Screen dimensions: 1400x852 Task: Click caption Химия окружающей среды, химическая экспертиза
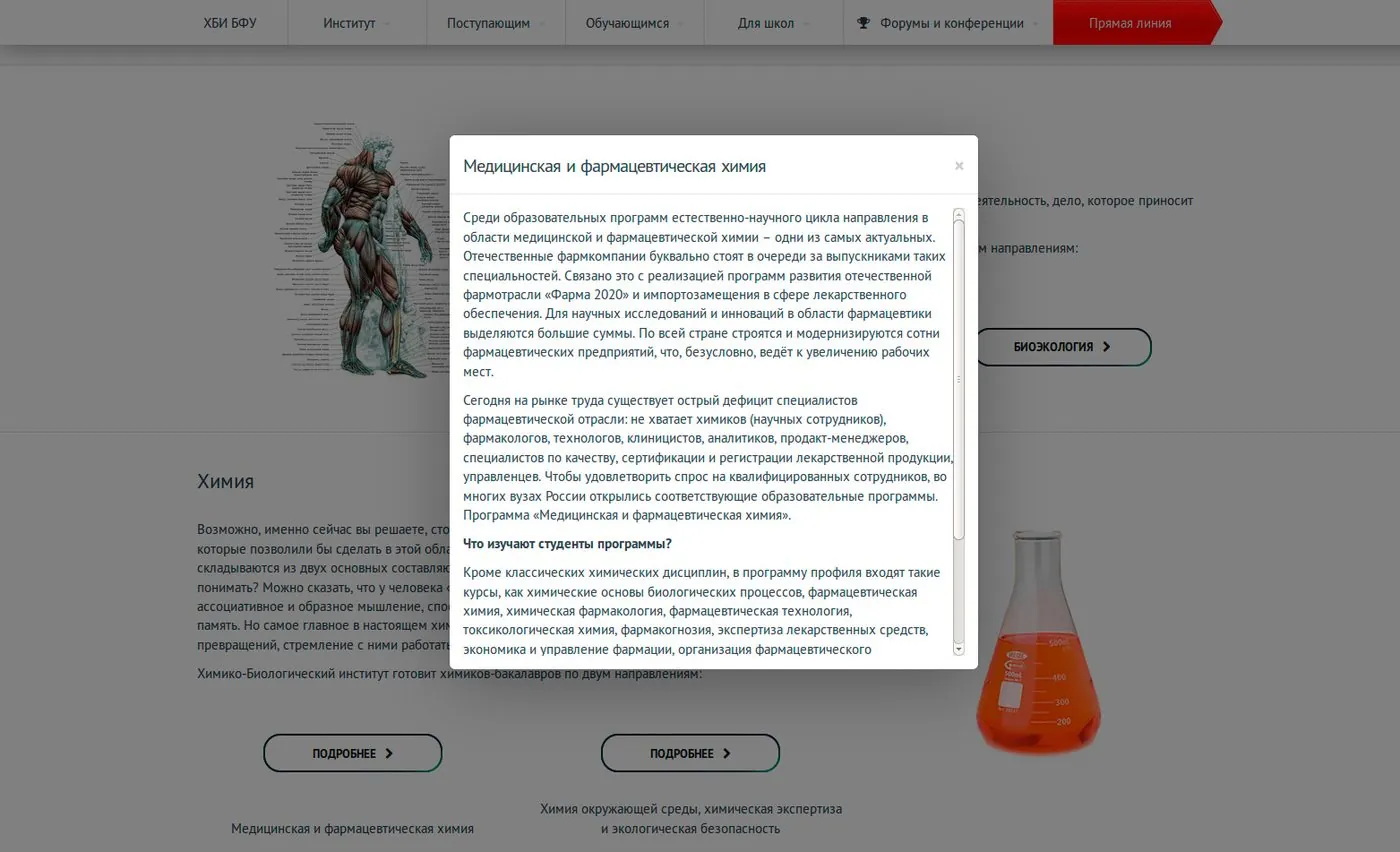pyautogui.click(x=690, y=819)
